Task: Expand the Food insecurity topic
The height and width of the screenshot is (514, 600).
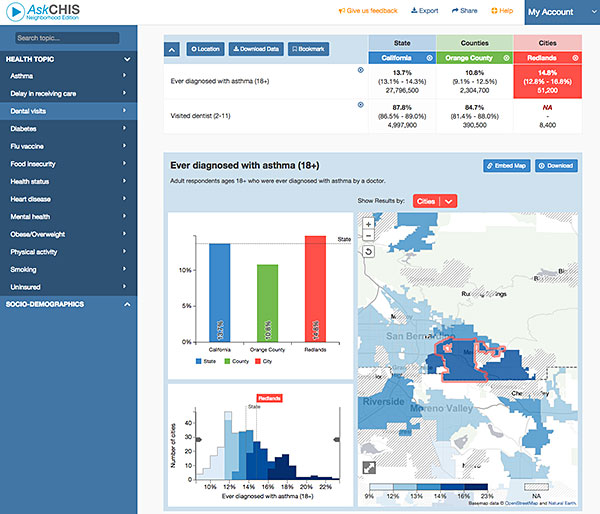Action: (x=68, y=164)
